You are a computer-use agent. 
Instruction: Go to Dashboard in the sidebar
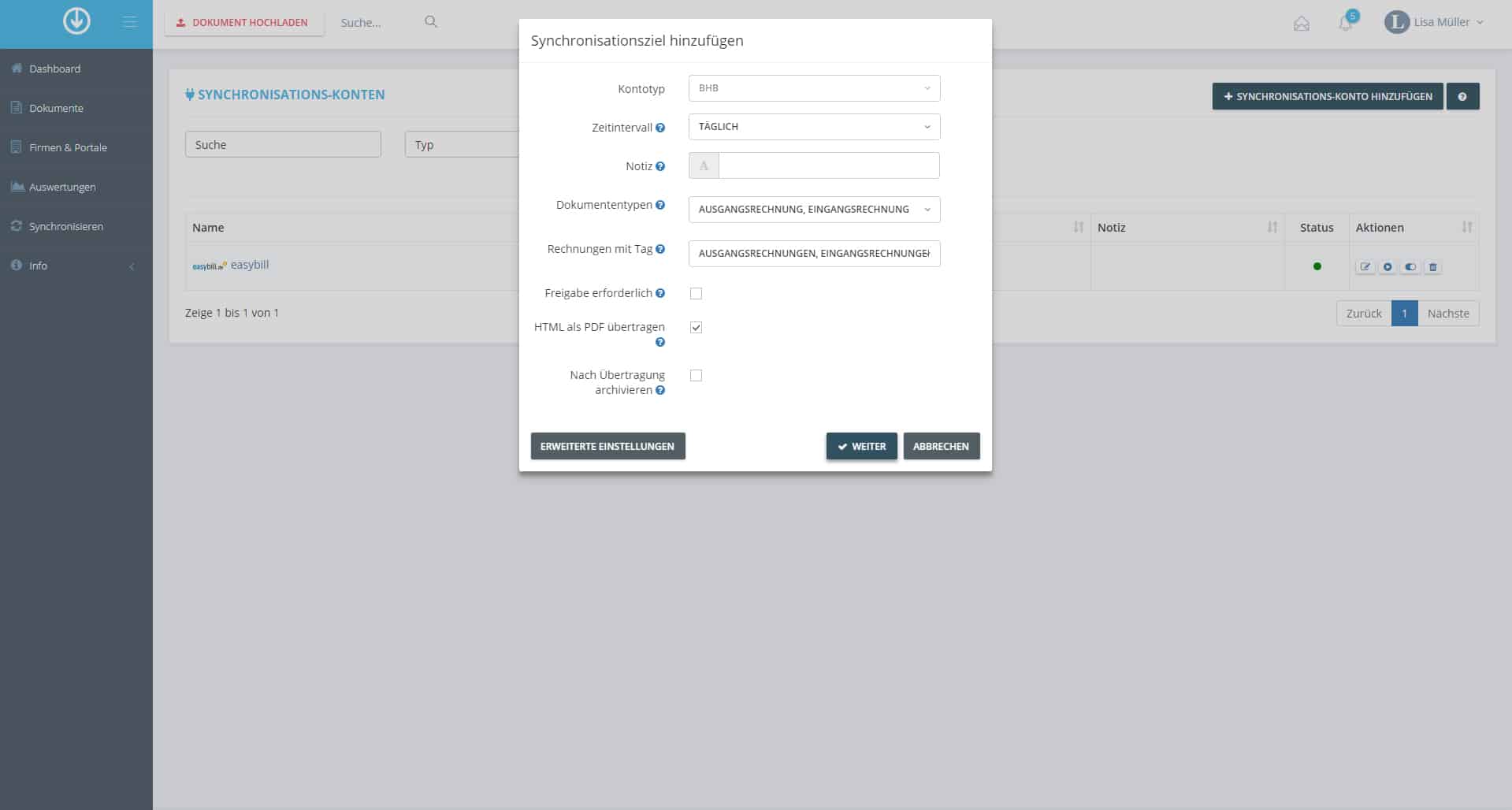[54, 69]
